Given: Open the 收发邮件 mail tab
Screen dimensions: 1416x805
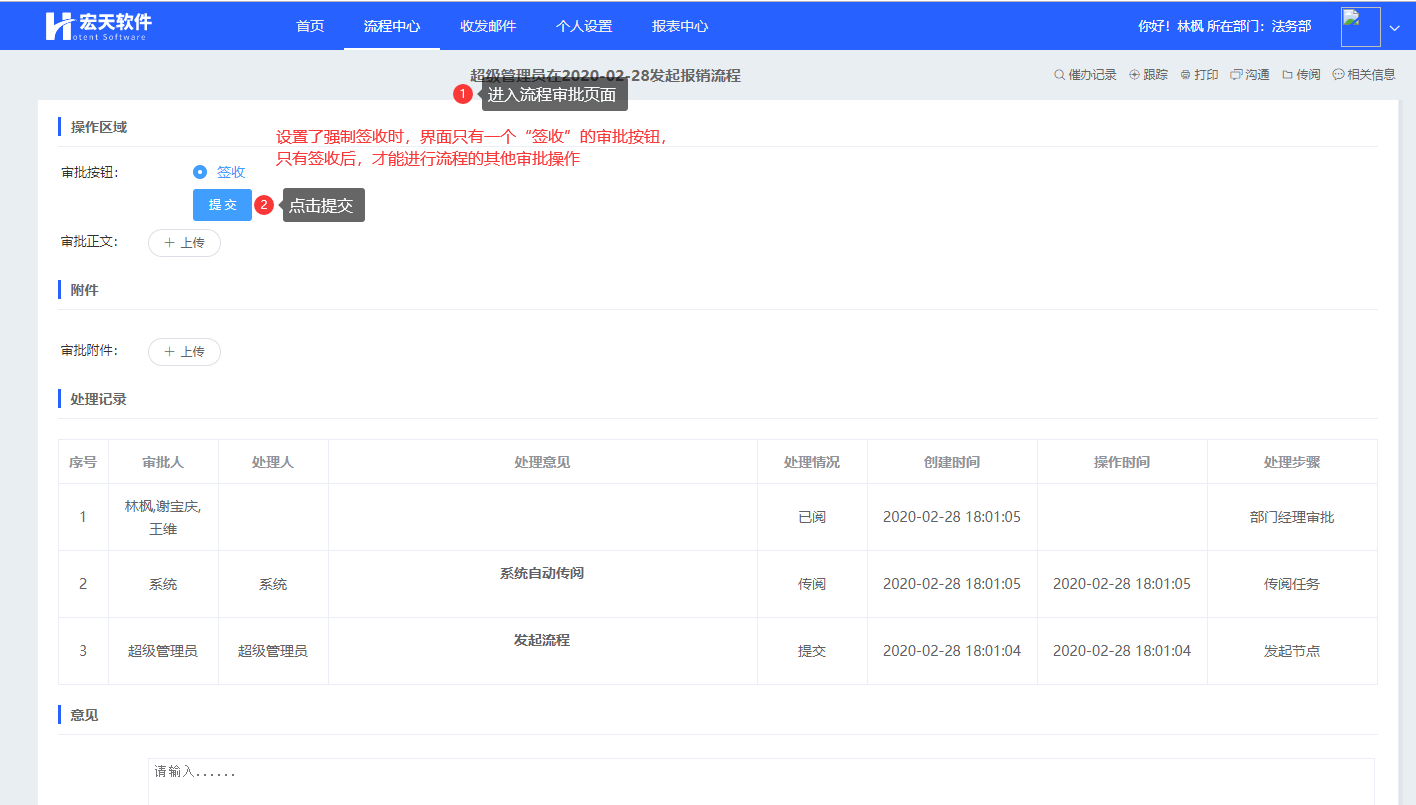Looking at the screenshot, I should [x=488, y=26].
